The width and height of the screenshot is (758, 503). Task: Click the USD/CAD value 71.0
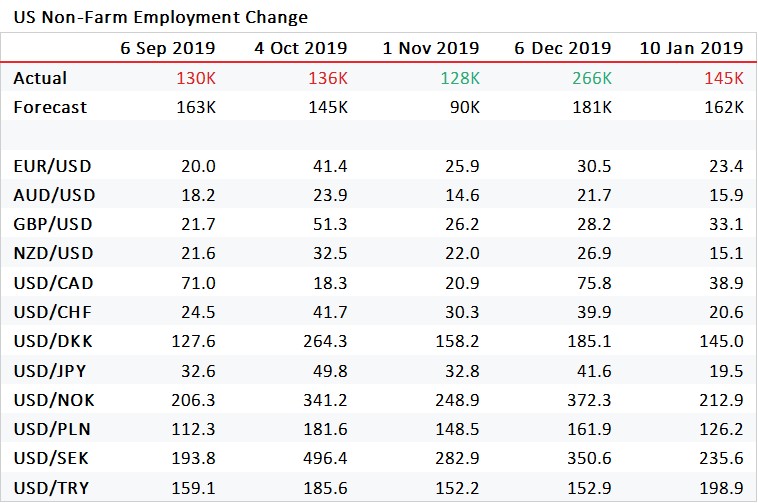pyautogui.click(x=197, y=283)
